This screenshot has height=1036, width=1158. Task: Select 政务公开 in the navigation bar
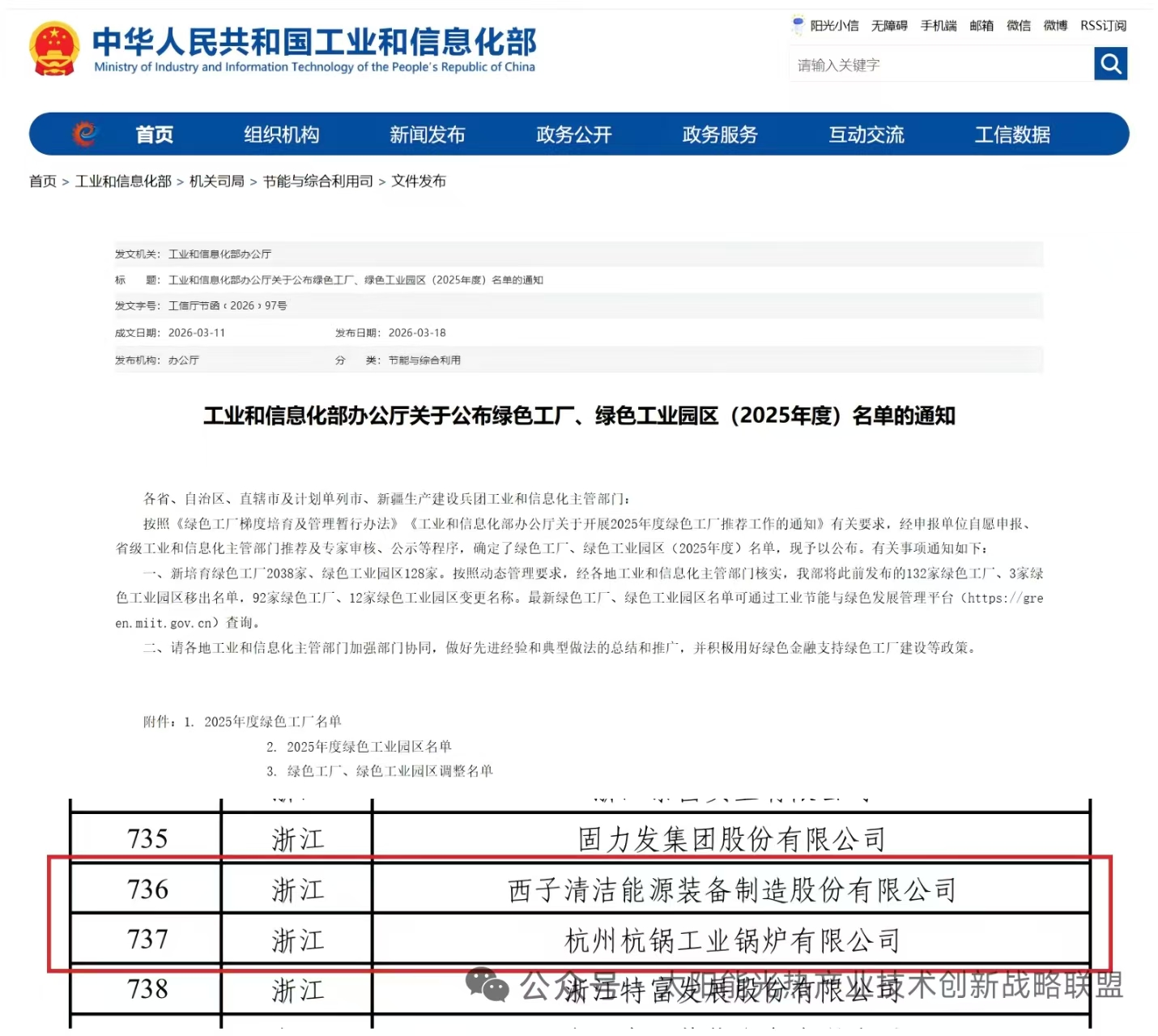[573, 134]
